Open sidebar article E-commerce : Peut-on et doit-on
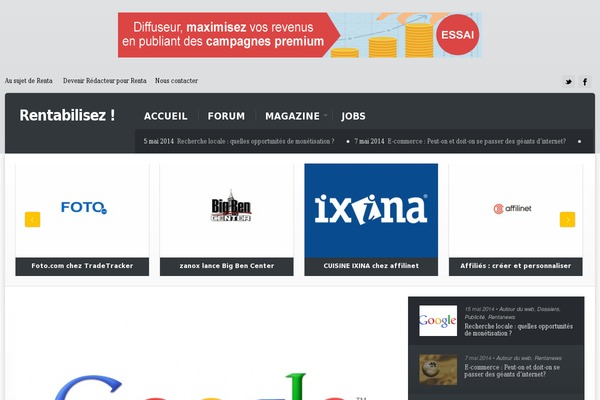600x400 pixels. tap(512, 371)
